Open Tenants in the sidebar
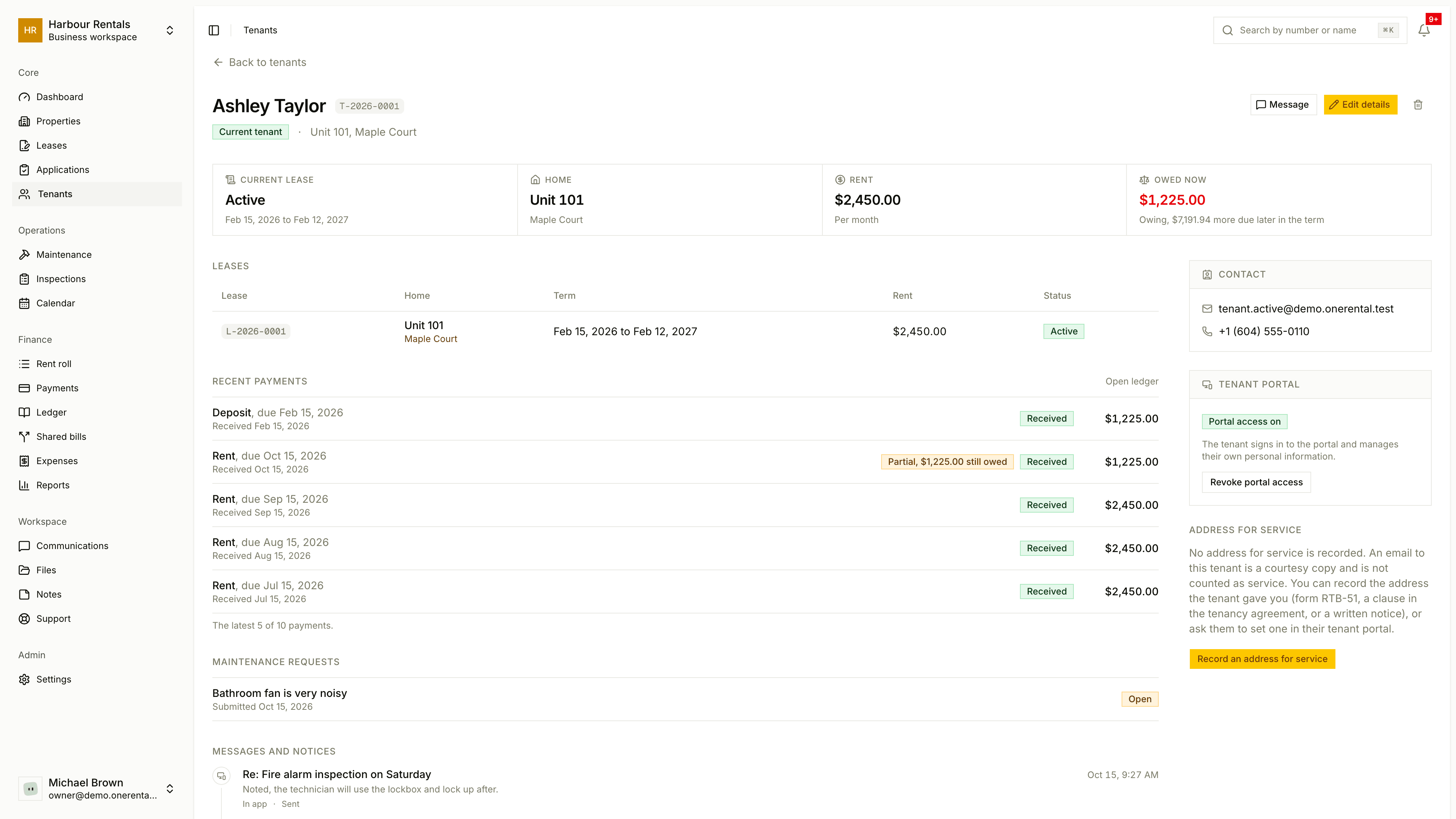Screen dimensions: 1456x819 pyautogui.click(x=97, y=195)
